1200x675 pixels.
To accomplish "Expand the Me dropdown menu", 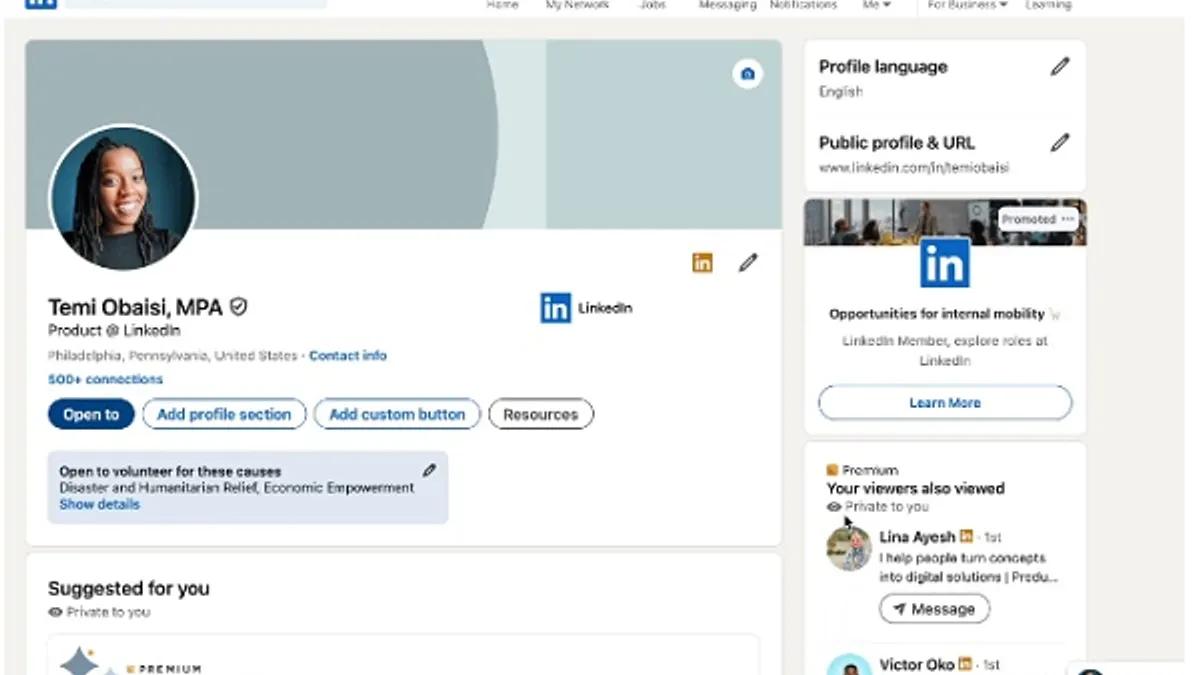I will tap(876, 5).
